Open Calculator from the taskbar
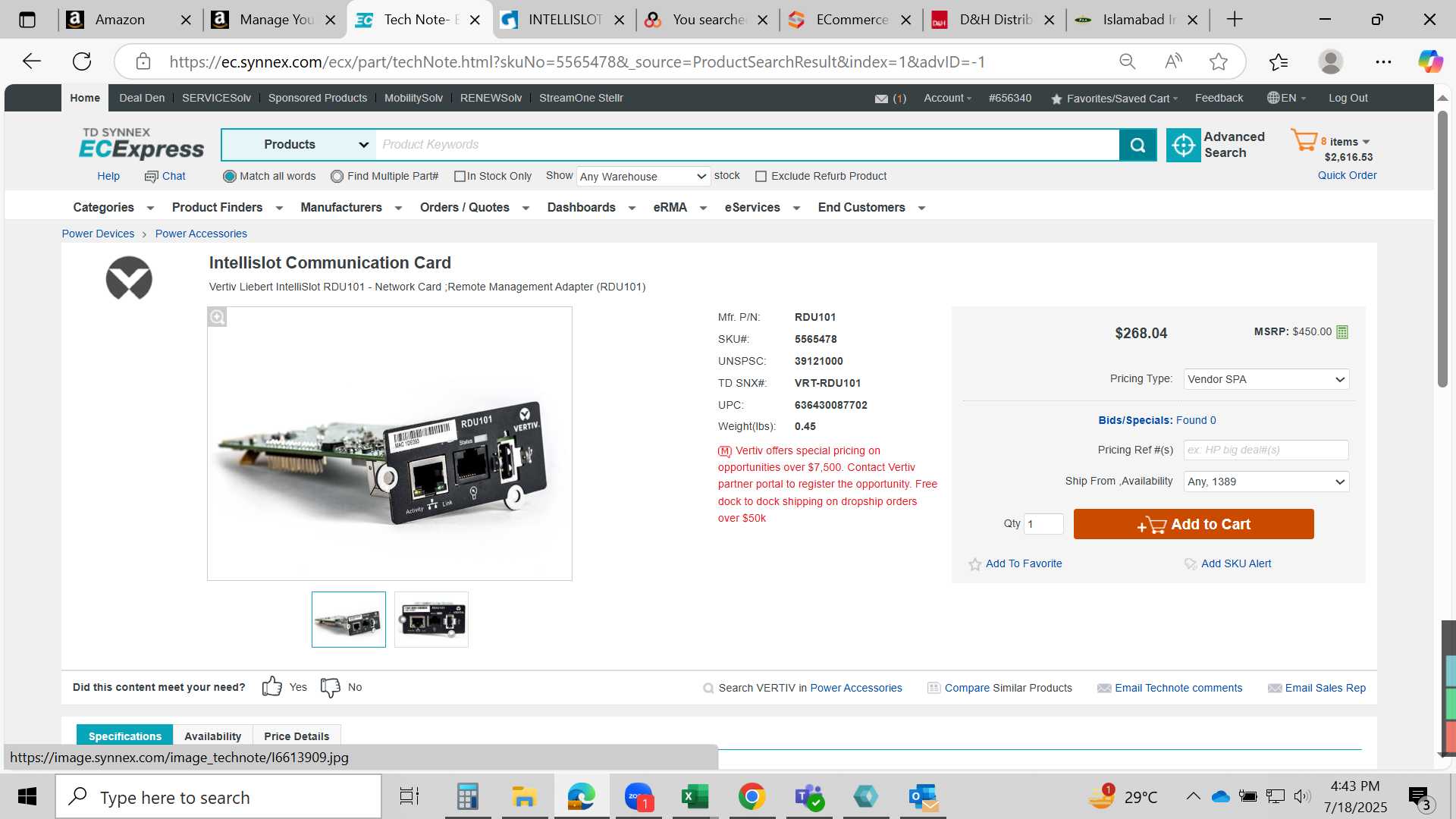1456x819 pixels. [467, 797]
